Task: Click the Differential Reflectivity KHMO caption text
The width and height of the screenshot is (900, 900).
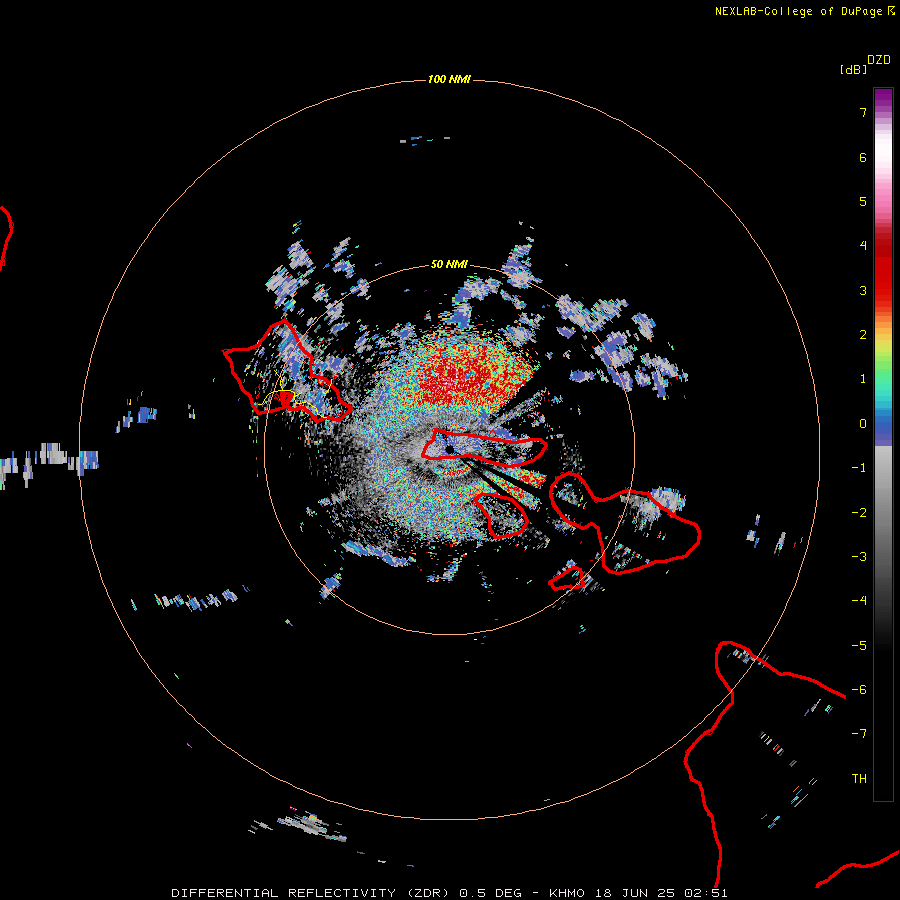Action: [x=449, y=893]
